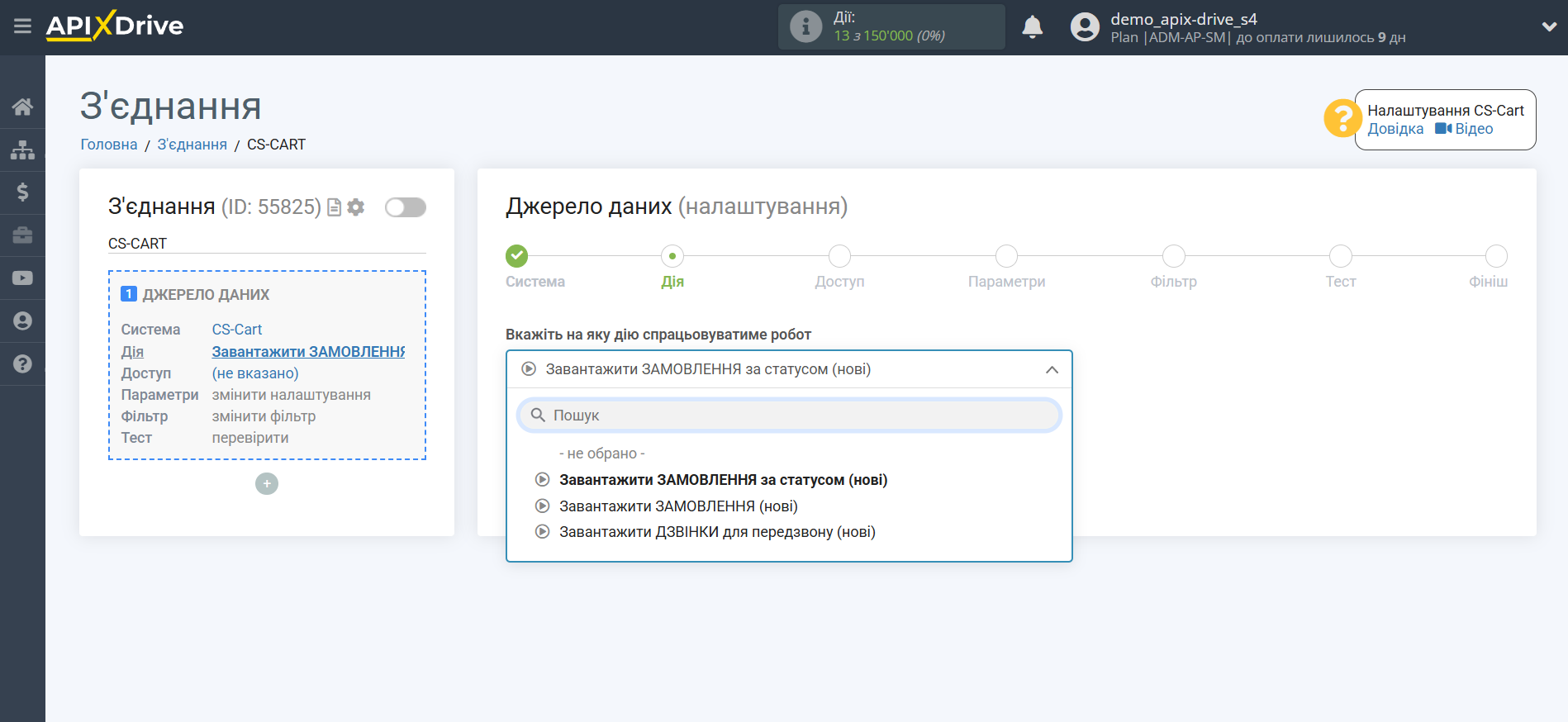Open YouTube video icon in sidebar
Image resolution: width=1568 pixels, height=722 pixels.
click(x=22, y=278)
